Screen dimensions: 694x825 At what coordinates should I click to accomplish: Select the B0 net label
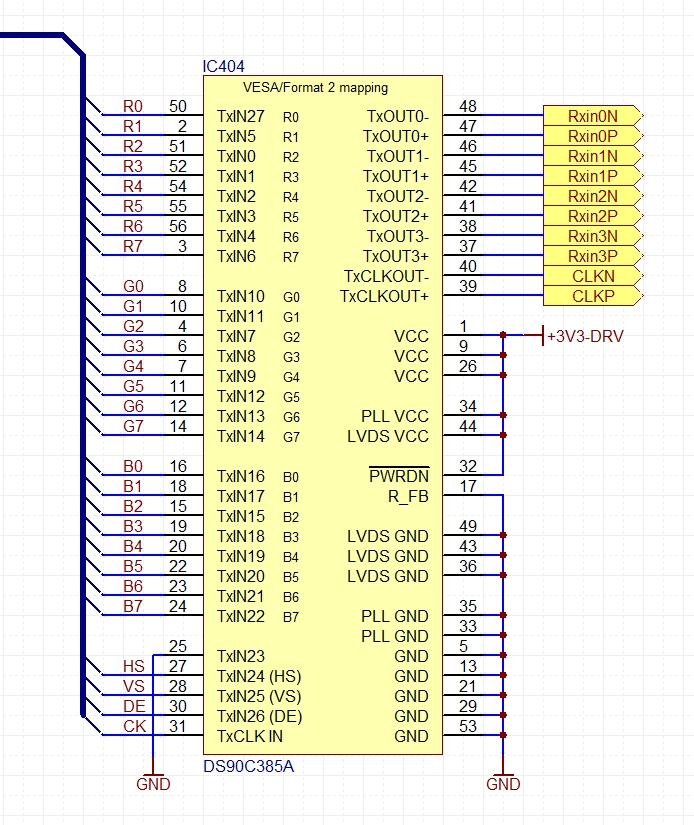click(x=133, y=466)
